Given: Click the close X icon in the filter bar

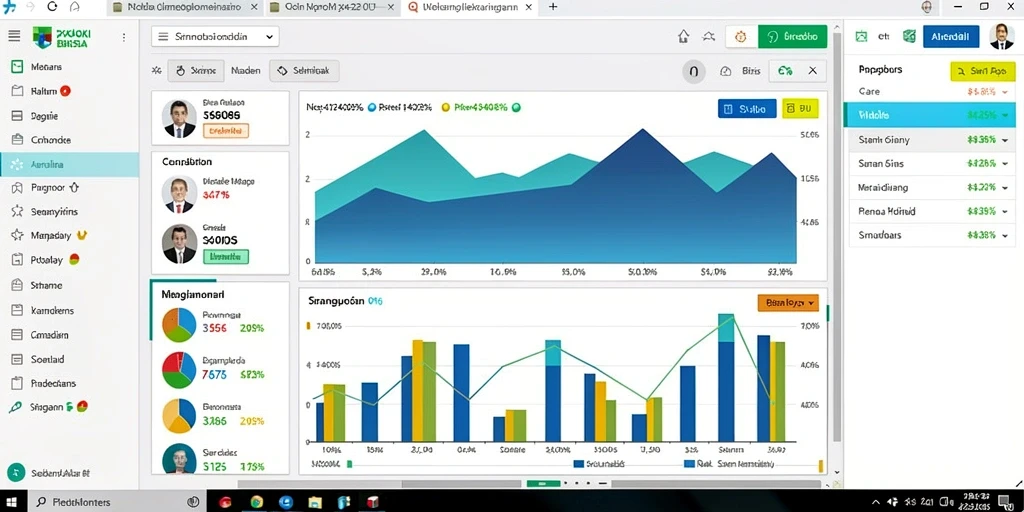Looking at the screenshot, I should (x=812, y=71).
